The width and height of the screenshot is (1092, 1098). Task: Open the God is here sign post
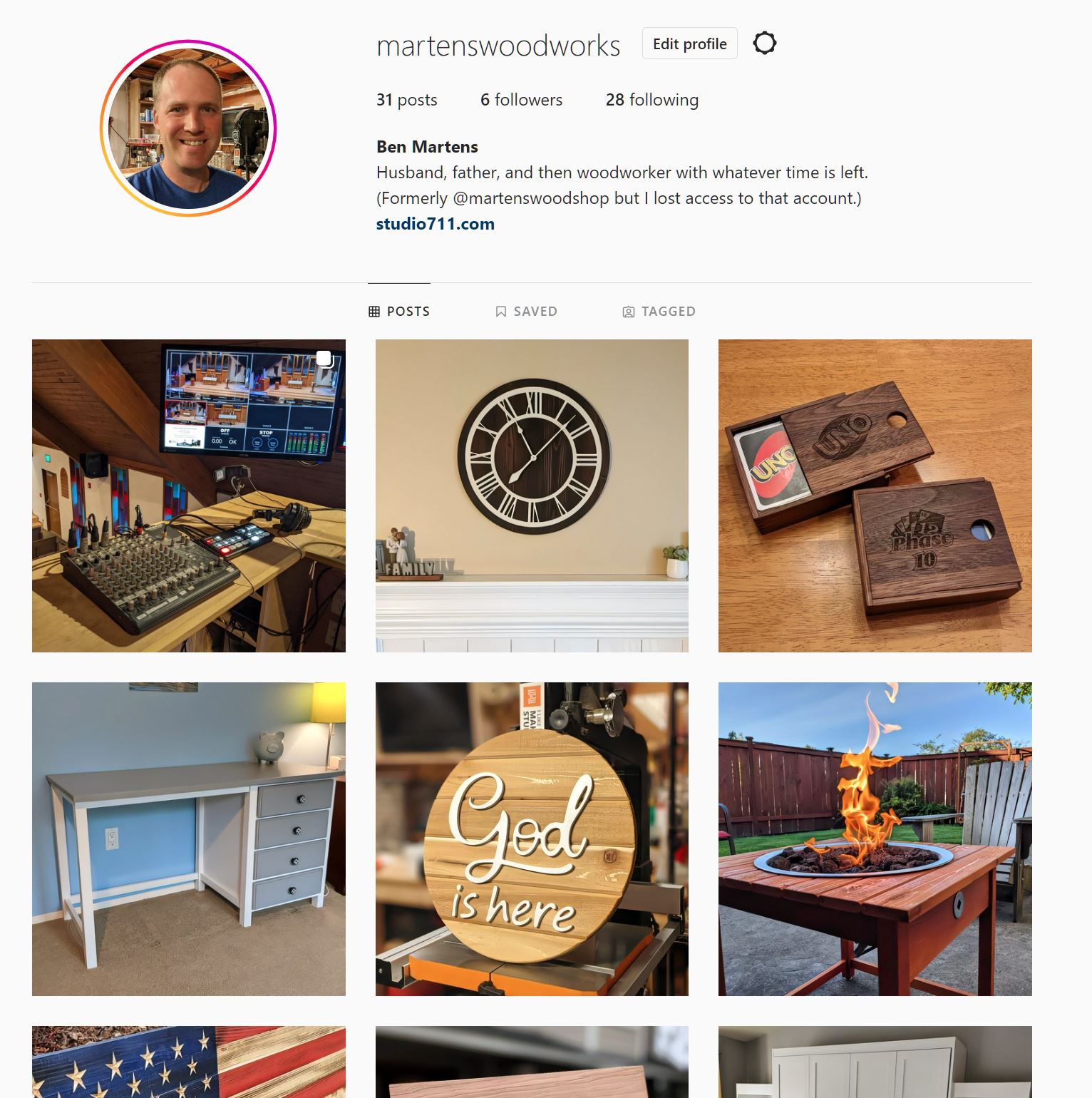click(x=532, y=839)
